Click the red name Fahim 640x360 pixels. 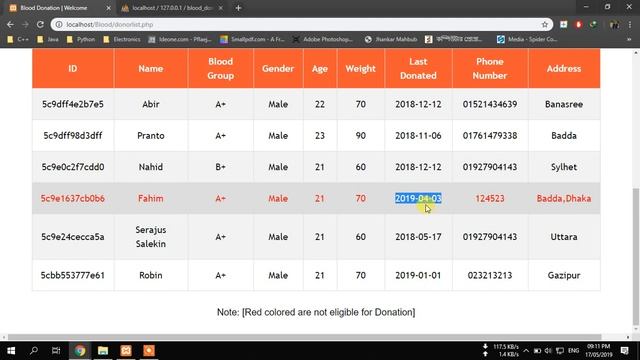pos(151,199)
